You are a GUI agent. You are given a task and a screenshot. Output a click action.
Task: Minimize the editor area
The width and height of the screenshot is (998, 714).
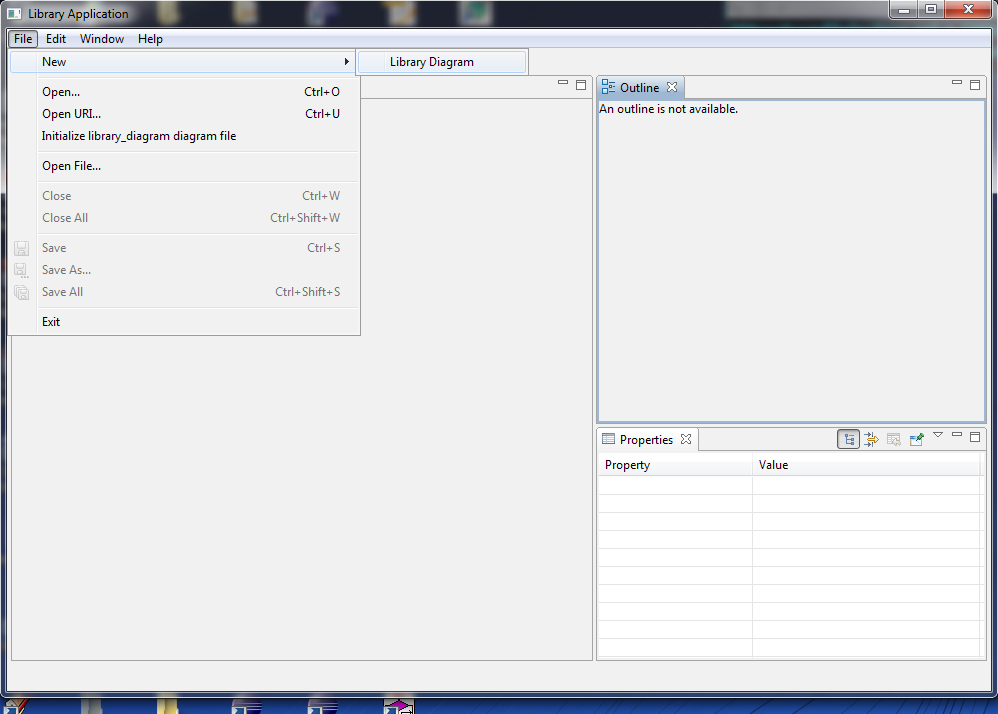pos(563,83)
